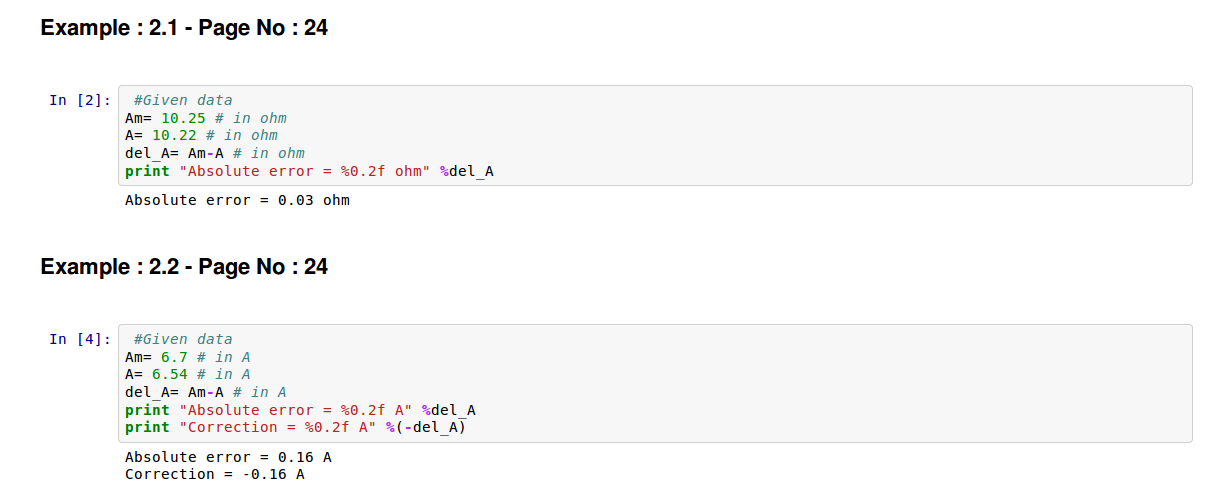Viewport: 1227px width, 500px height.
Task: Click the "del_A= Am-A # in A" line
Action: [x=205, y=392]
